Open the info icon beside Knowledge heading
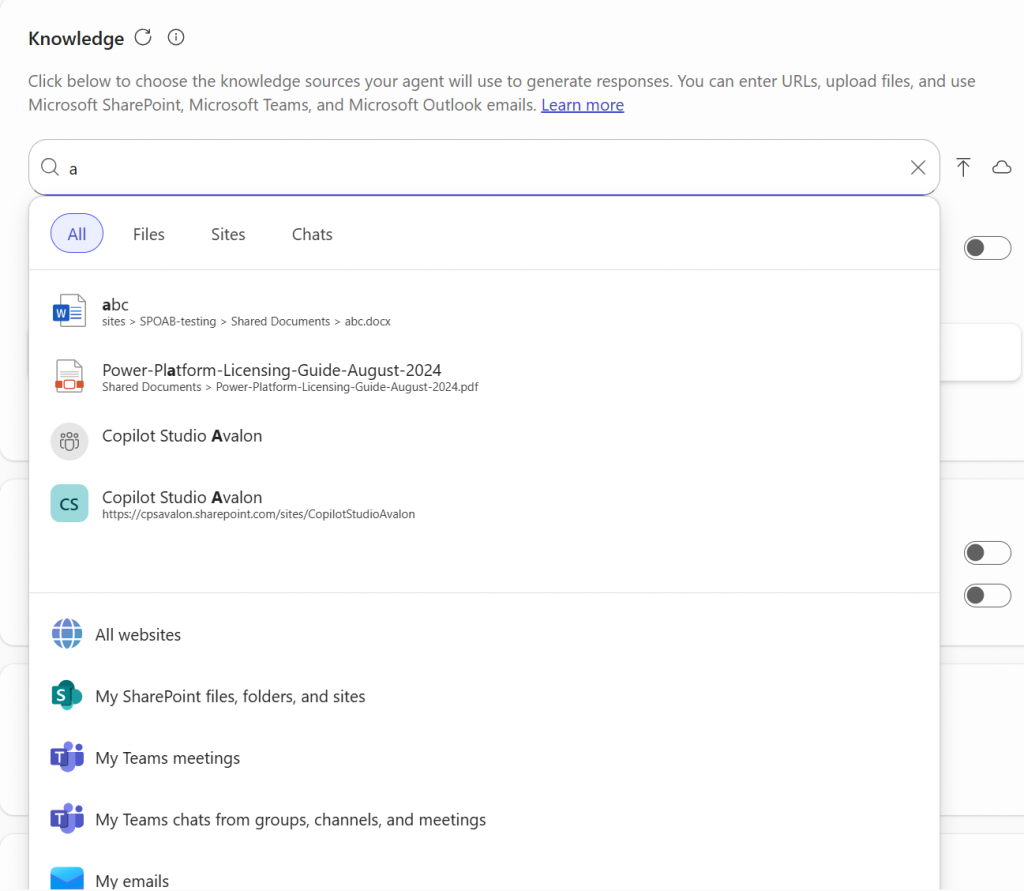Image resolution: width=1024 pixels, height=891 pixels. [x=176, y=37]
